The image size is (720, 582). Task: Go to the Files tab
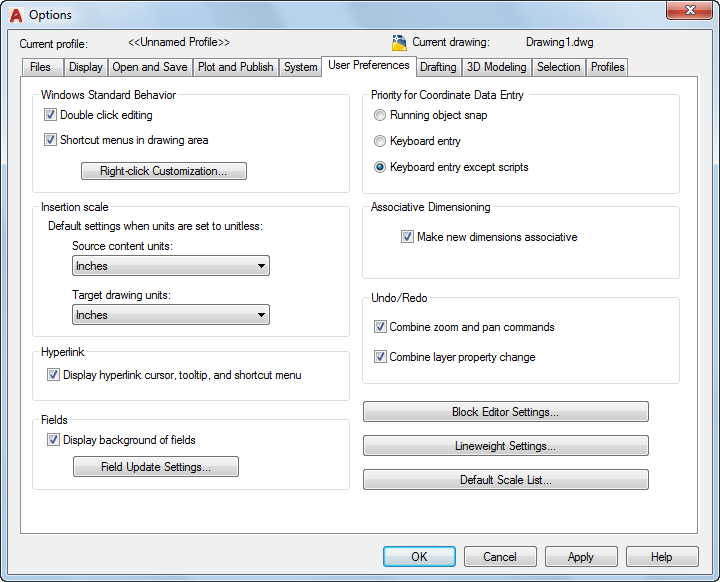point(41,67)
